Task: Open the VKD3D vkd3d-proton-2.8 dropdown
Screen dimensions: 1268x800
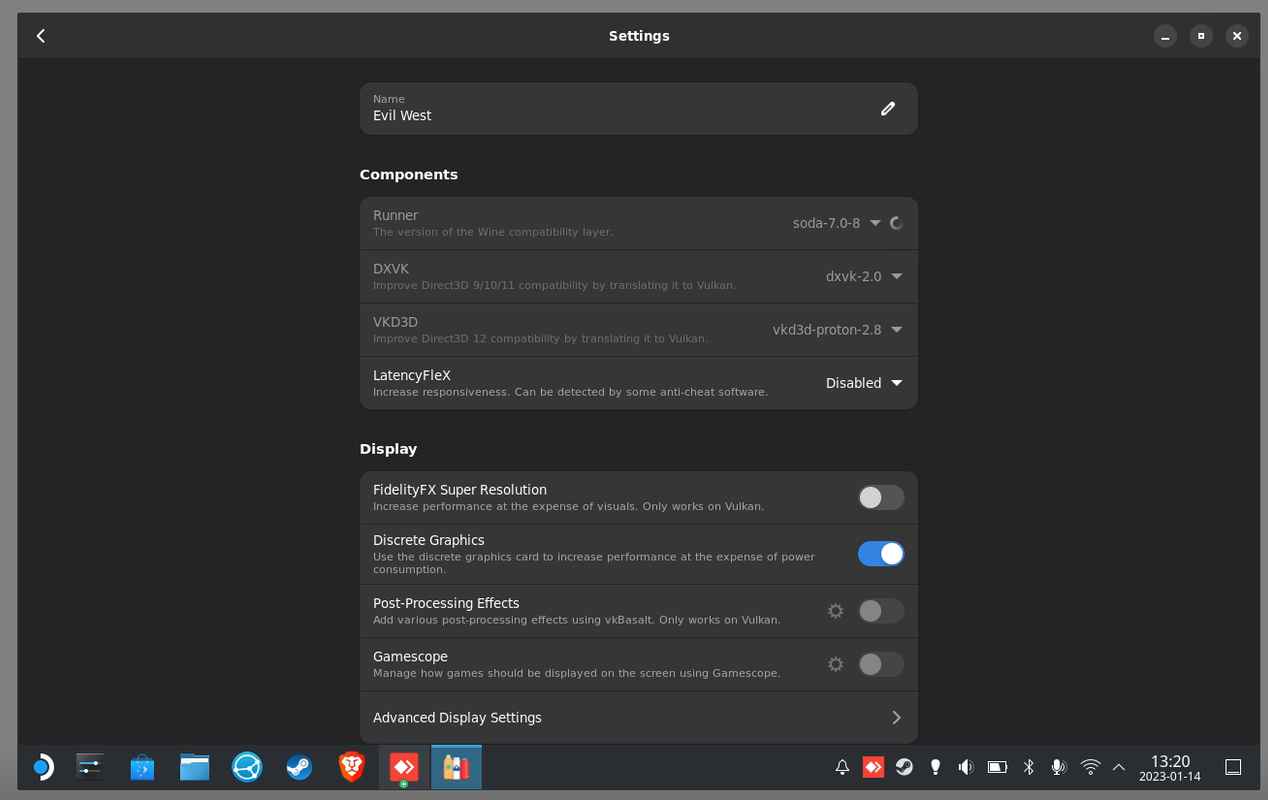Action: pyautogui.click(x=838, y=330)
